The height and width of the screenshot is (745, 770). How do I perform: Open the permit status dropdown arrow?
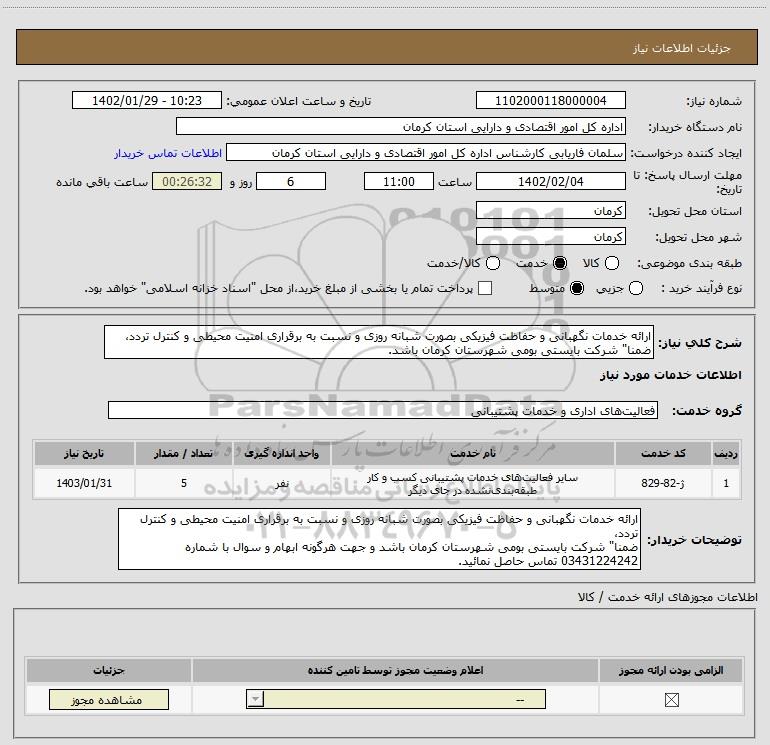coord(255,699)
